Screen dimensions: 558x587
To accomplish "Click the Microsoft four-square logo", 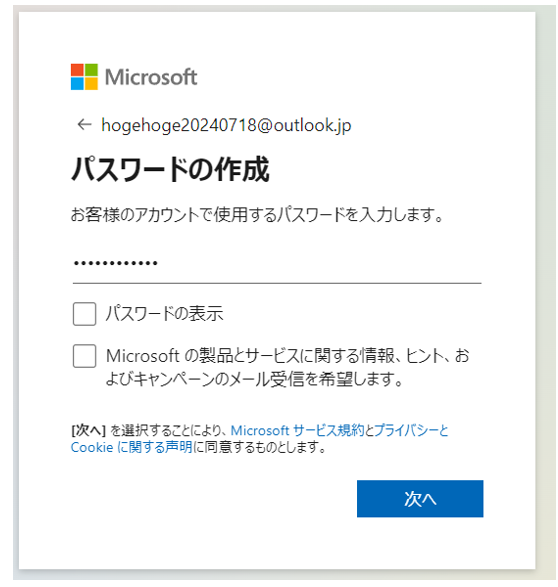I will pos(84,77).
